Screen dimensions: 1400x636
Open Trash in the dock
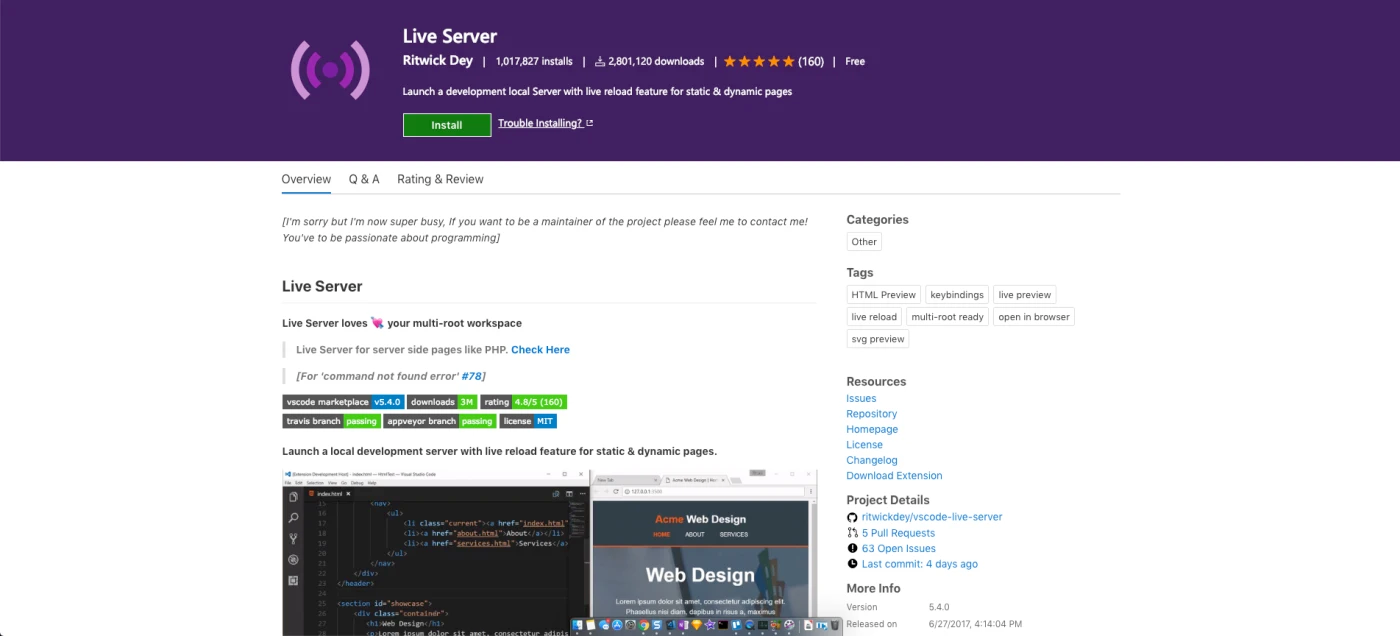834,625
